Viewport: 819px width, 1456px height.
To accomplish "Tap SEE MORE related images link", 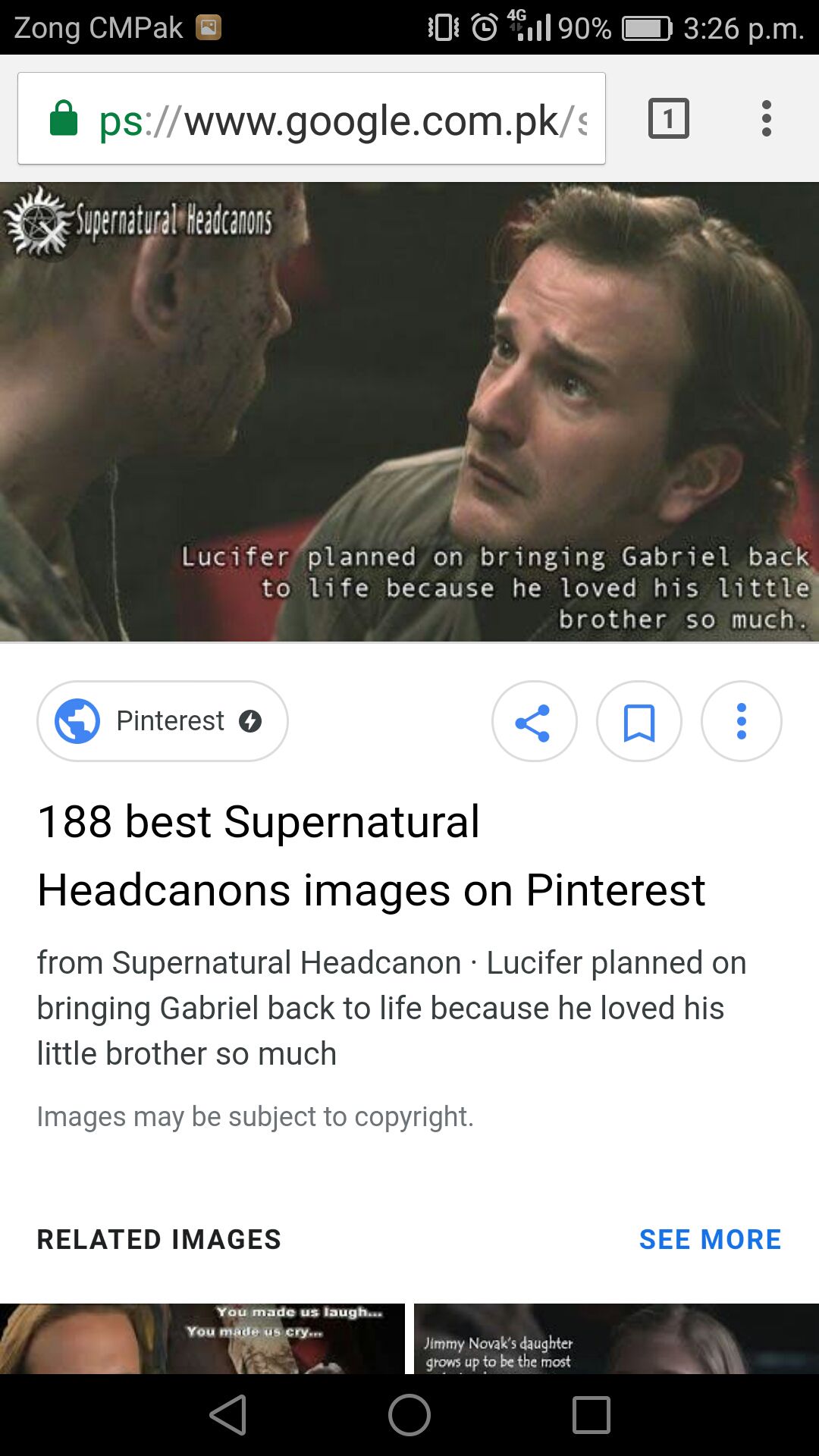I will (710, 1239).
